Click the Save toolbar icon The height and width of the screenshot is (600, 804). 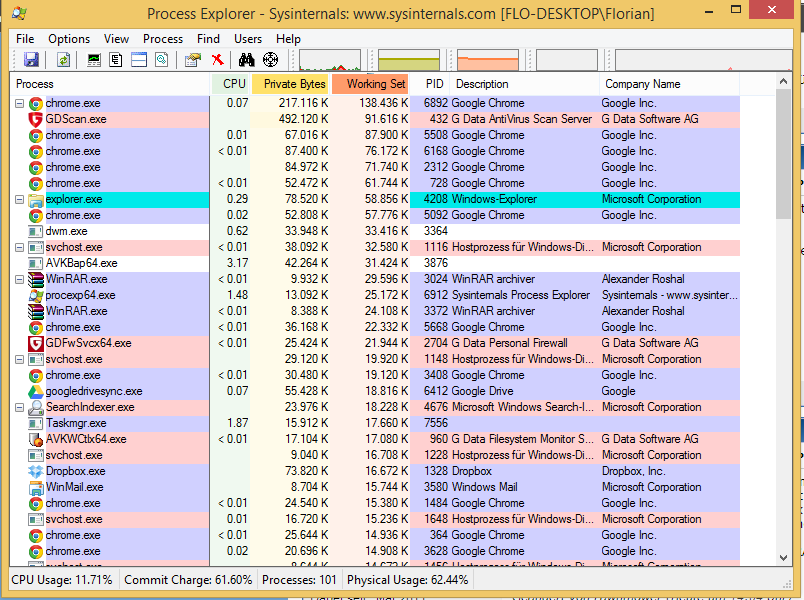[31, 60]
